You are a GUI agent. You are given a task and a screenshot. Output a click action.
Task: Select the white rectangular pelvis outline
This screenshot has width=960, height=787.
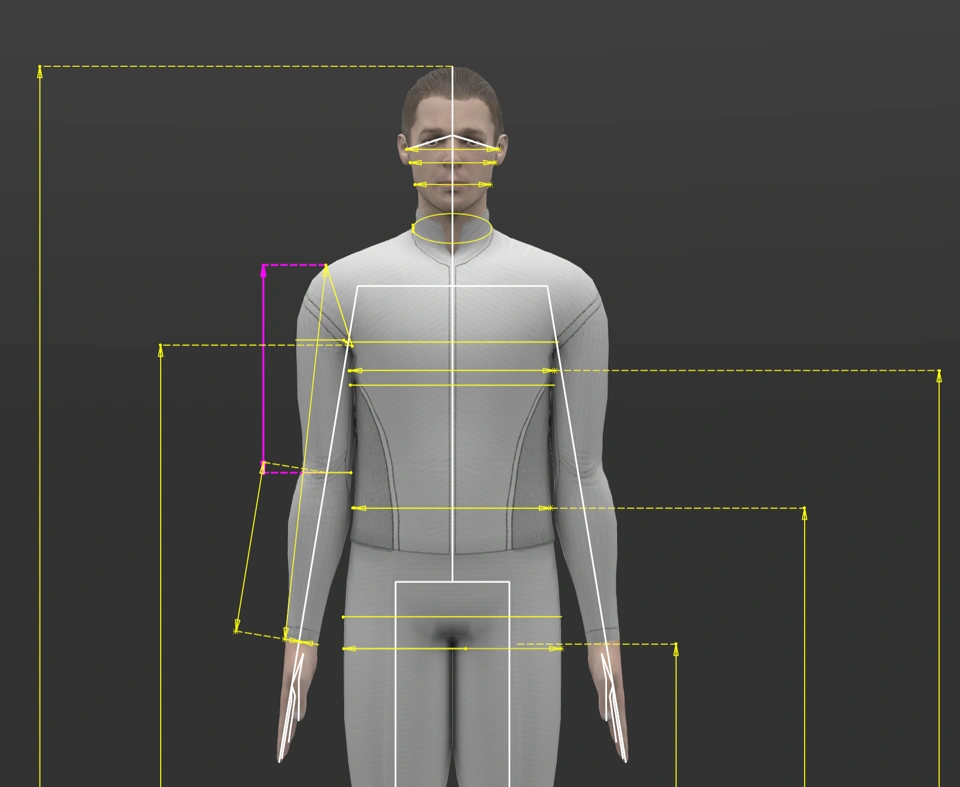(396, 680)
